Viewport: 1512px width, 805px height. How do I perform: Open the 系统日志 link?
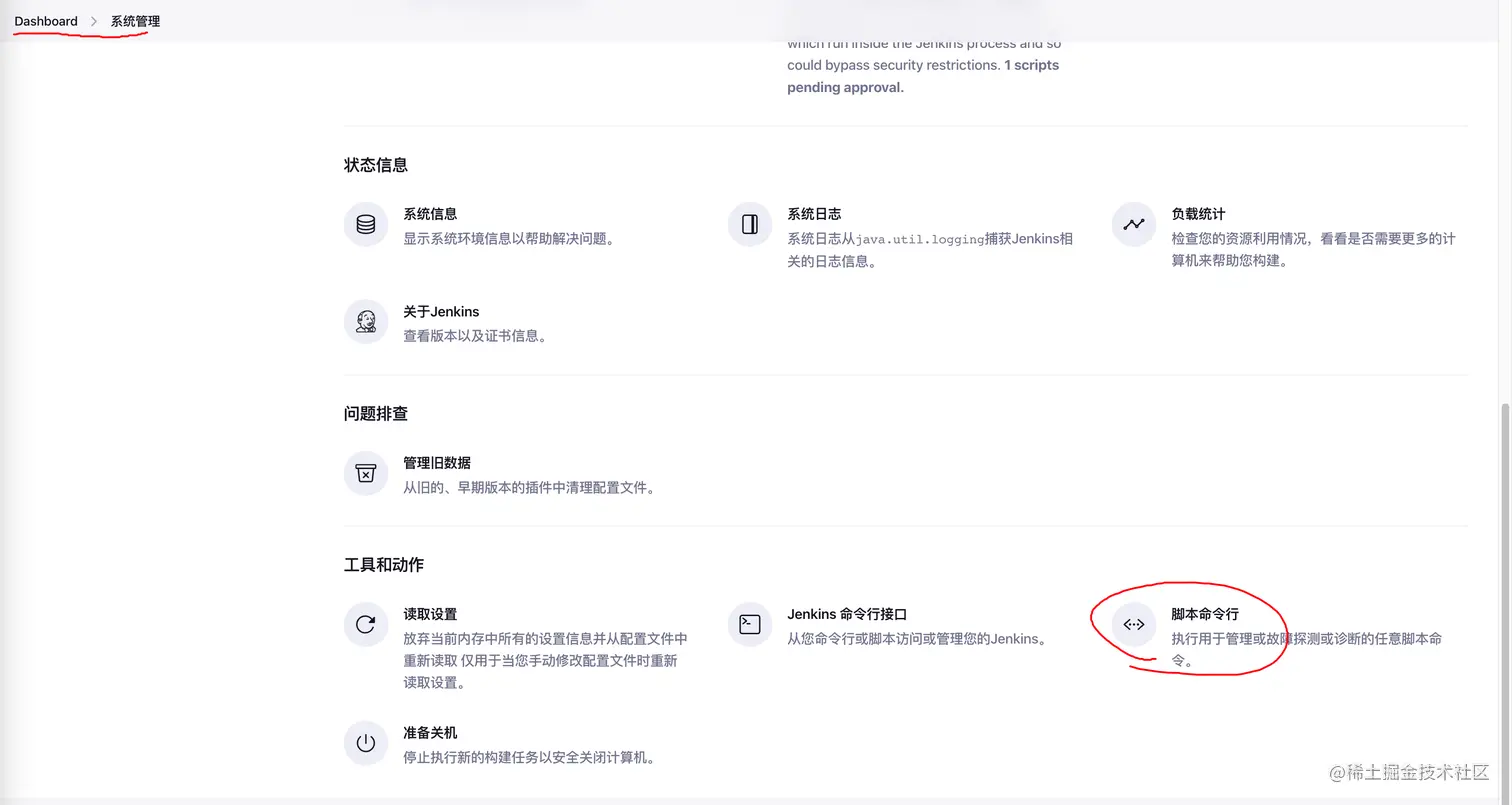point(814,214)
